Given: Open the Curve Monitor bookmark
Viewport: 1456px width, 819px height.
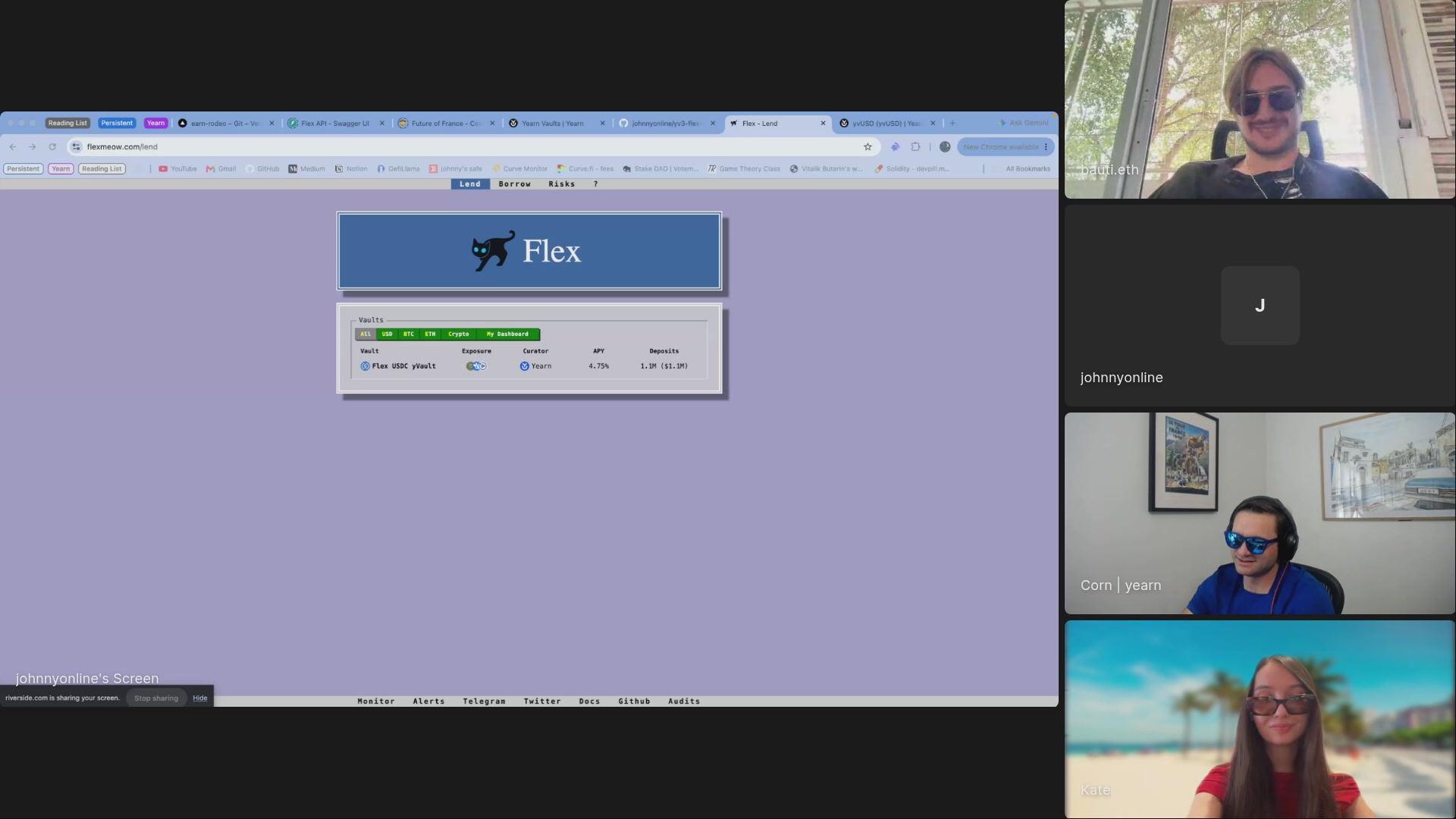Looking at the screenshot, I should [519, 169].
